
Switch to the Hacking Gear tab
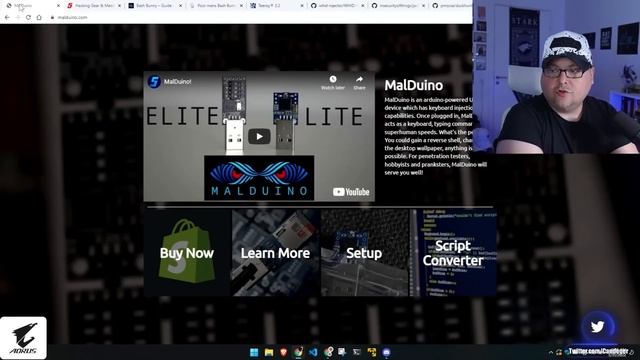point(93,6)
